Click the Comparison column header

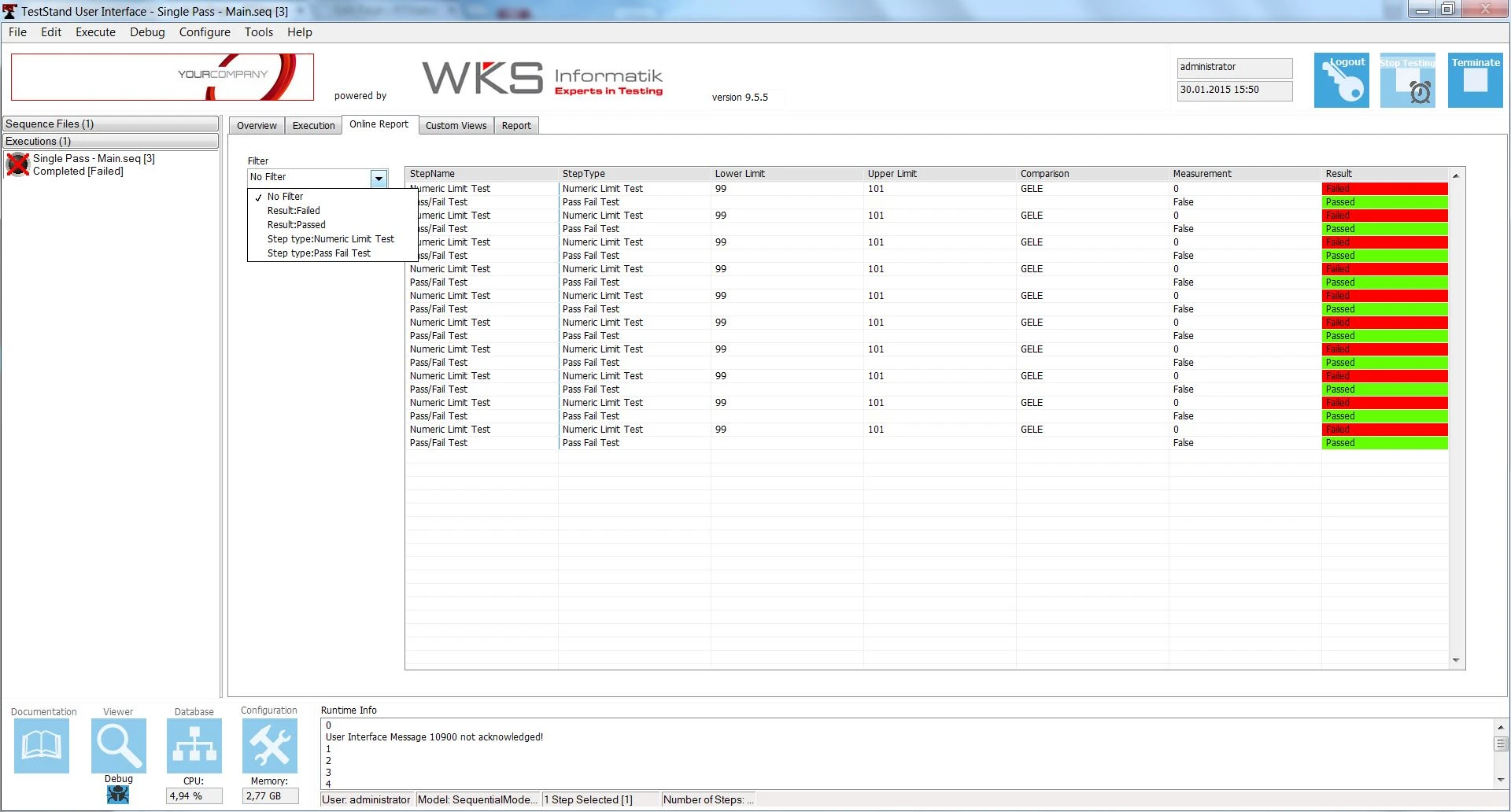pos(1092,174)
